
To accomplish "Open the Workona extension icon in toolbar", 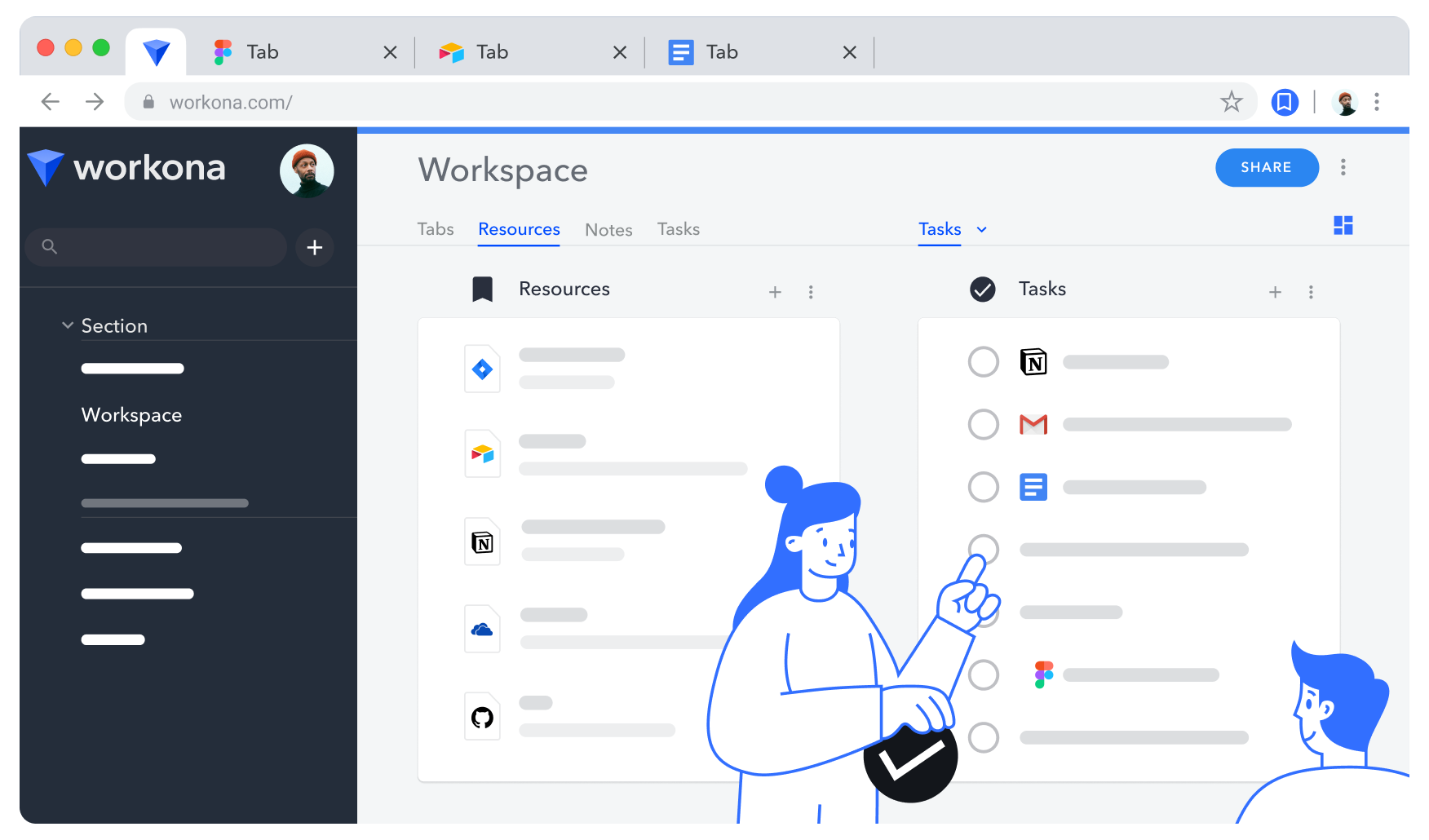I will [x=1285, y=102].
